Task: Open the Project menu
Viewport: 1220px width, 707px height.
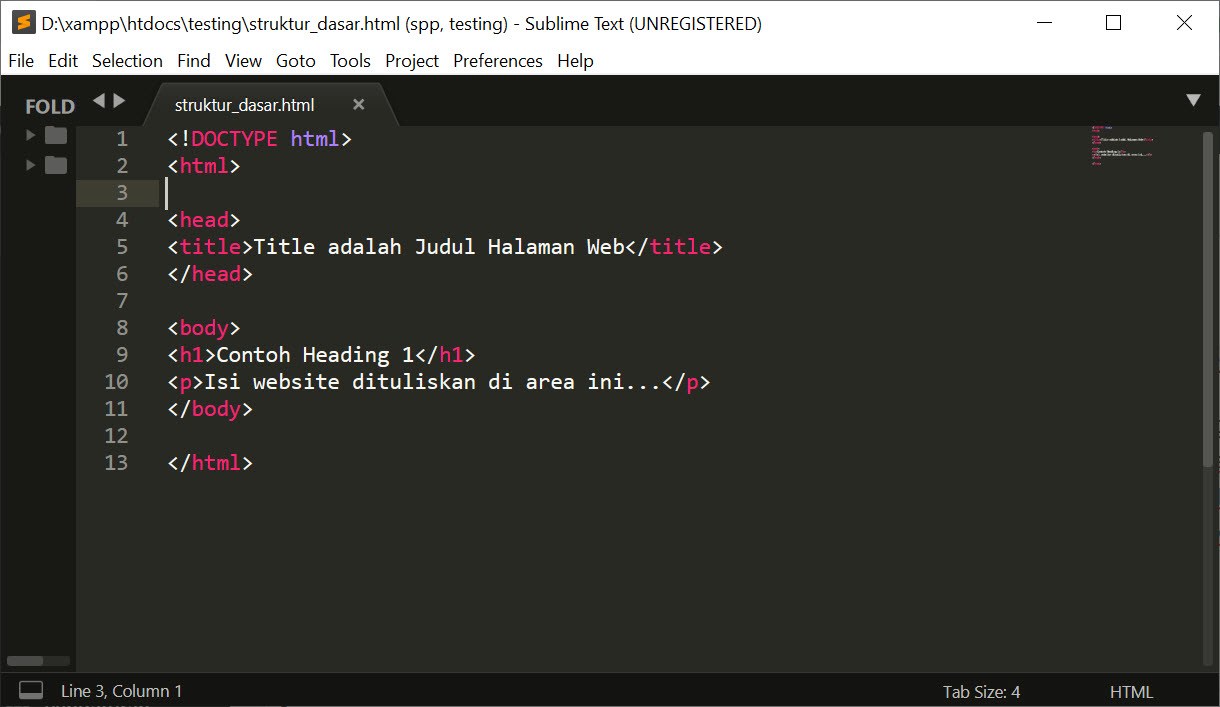Action: [x=412, y=61]
